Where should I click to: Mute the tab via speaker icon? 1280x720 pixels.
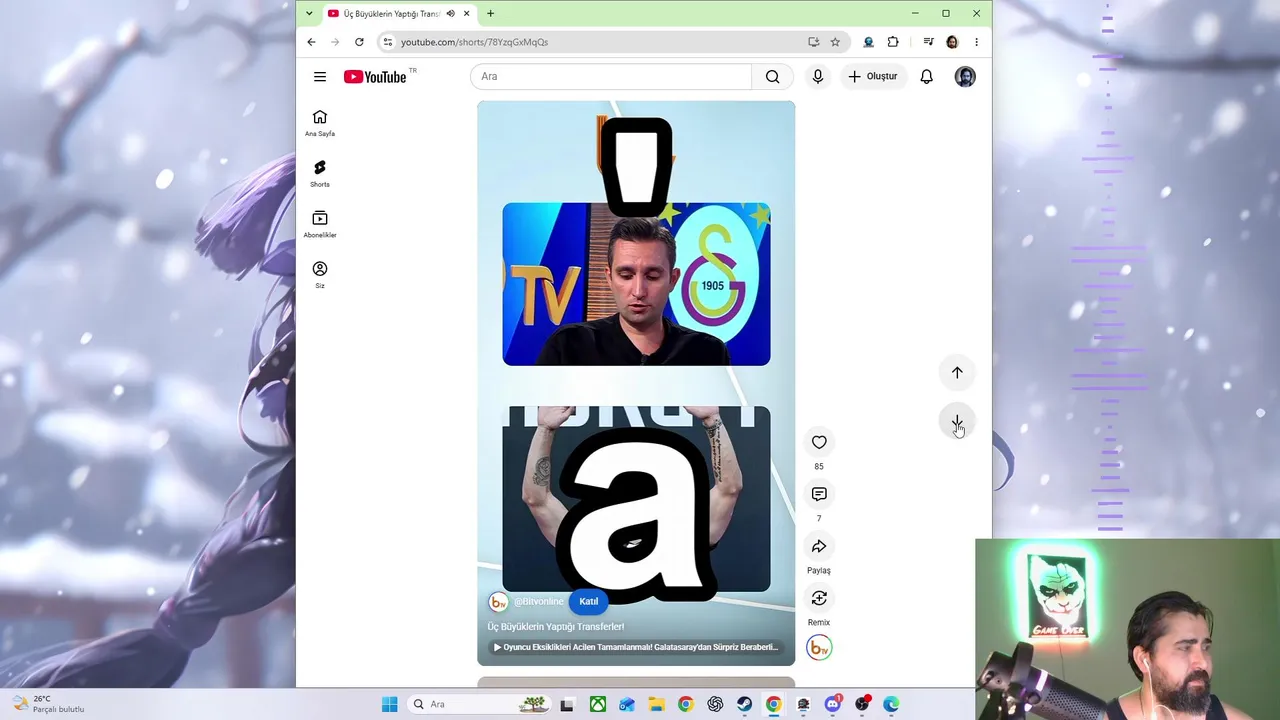[450, 14]
